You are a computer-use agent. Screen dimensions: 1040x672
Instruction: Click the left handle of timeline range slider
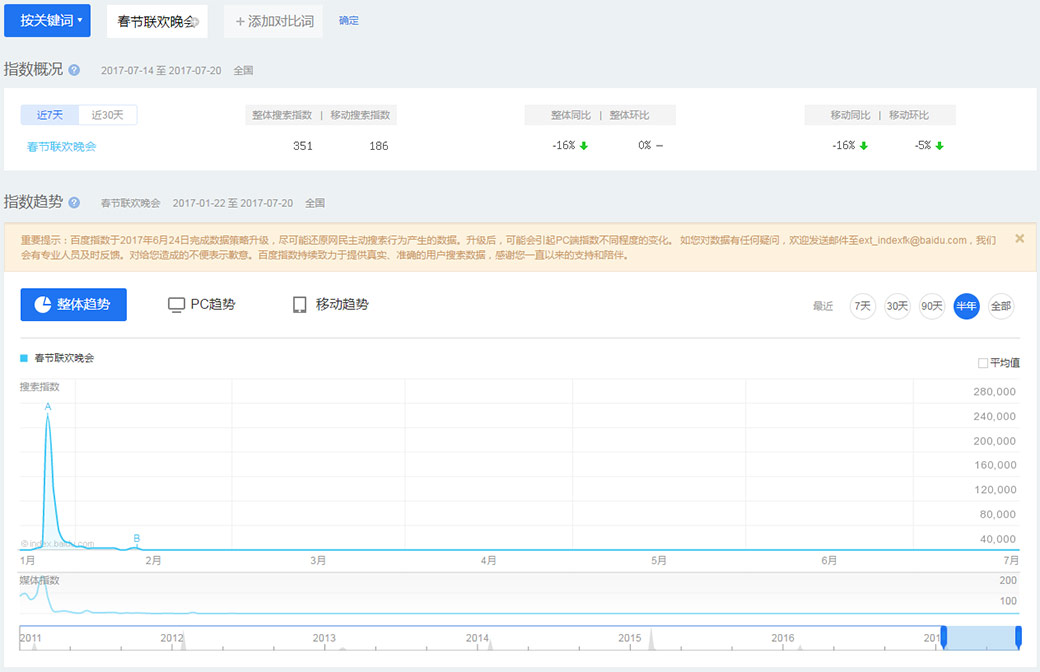point(944,637)
